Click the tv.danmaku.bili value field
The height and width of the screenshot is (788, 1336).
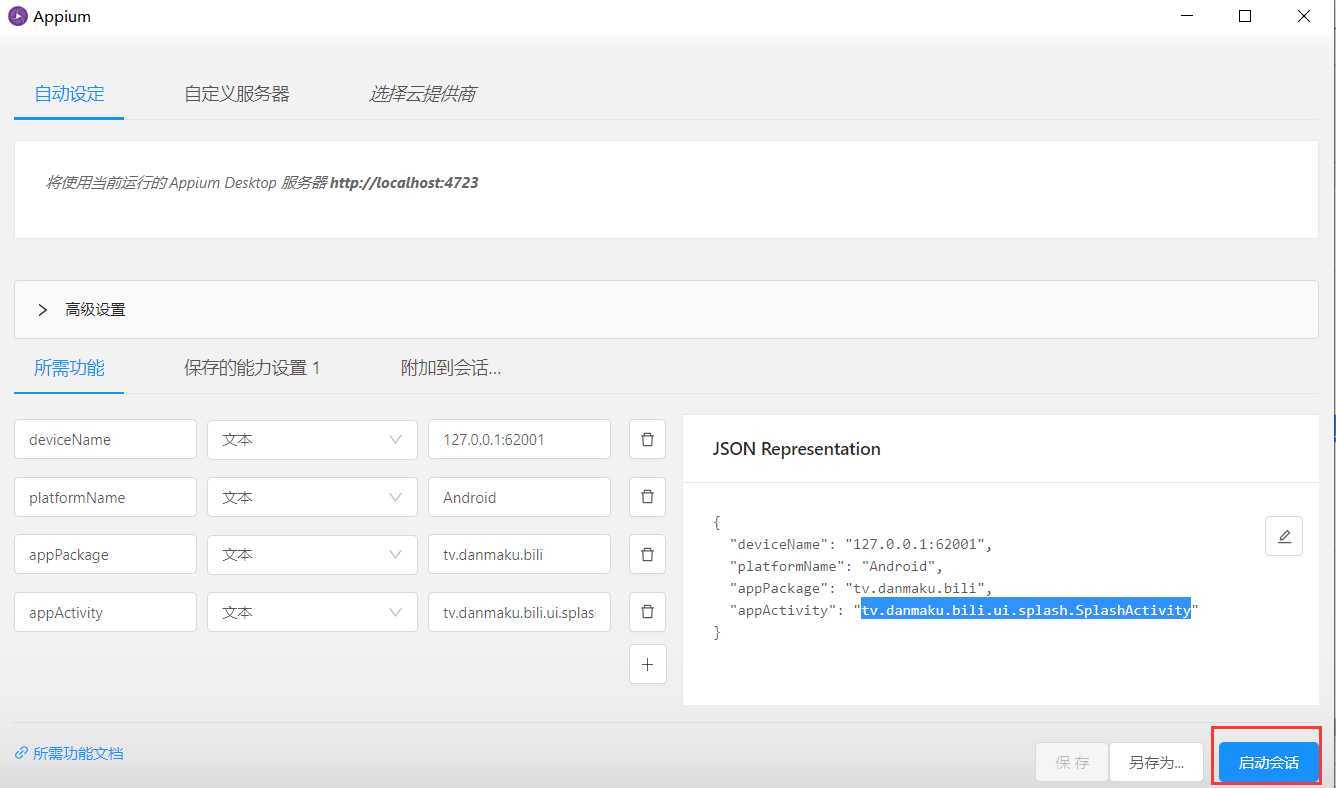point(519,554)
